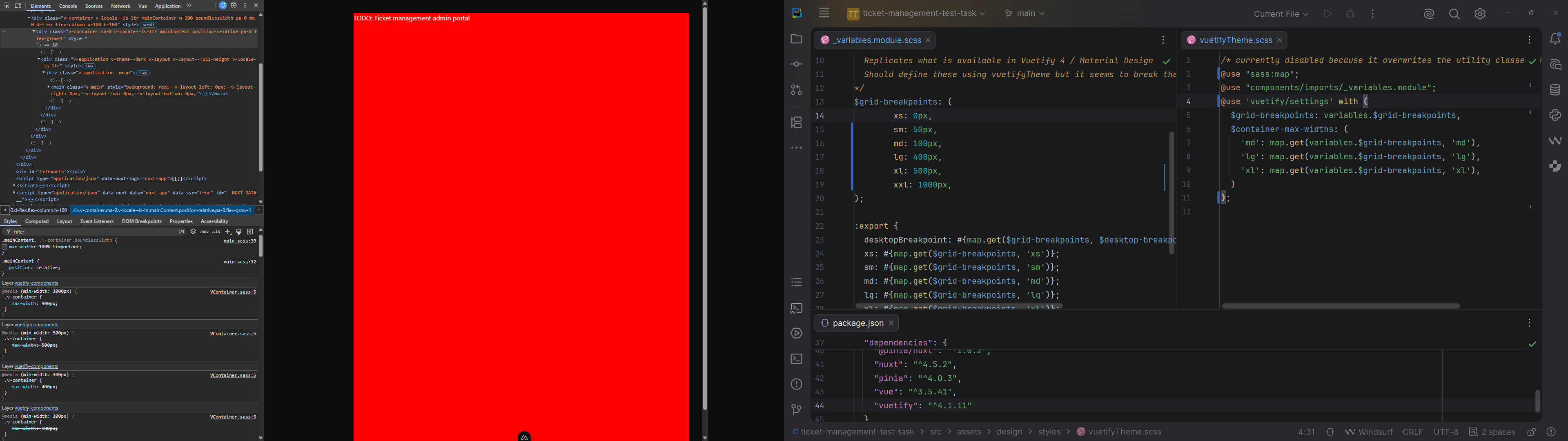This screenshot has height=441, width=1568.
Task: Activate the DevTools inspect element picker
Action: (7, 5)
